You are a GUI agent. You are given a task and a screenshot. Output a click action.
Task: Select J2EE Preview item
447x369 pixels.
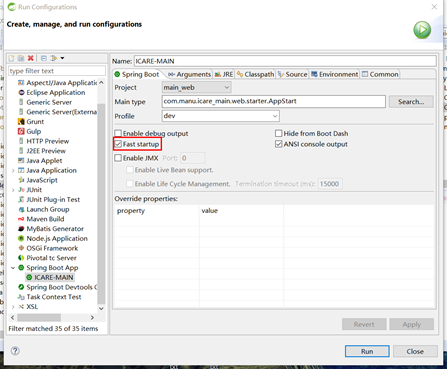(x=46, y=151)
